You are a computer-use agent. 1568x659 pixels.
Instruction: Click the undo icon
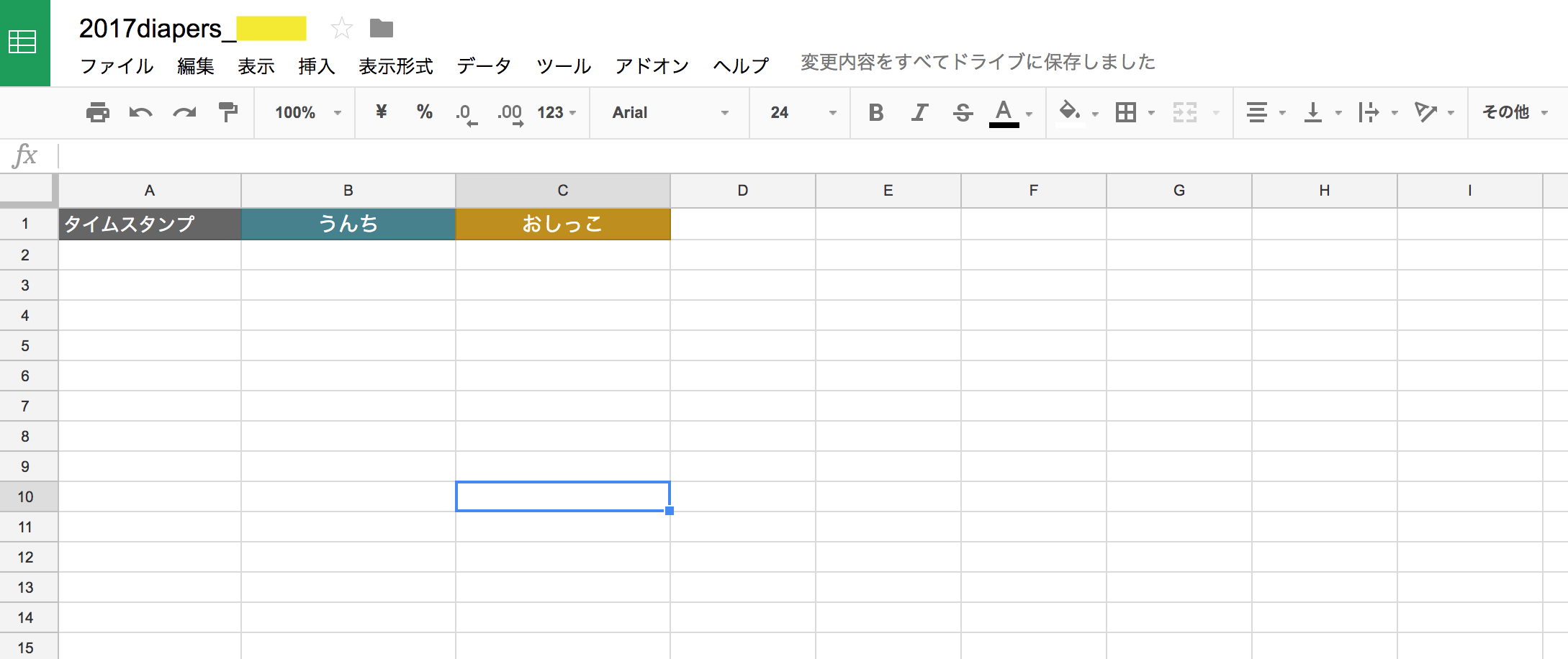142,112
